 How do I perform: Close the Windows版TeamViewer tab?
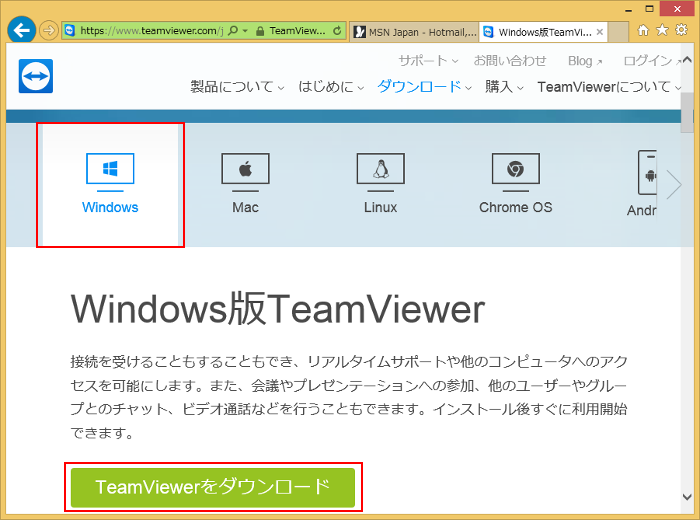600,32
